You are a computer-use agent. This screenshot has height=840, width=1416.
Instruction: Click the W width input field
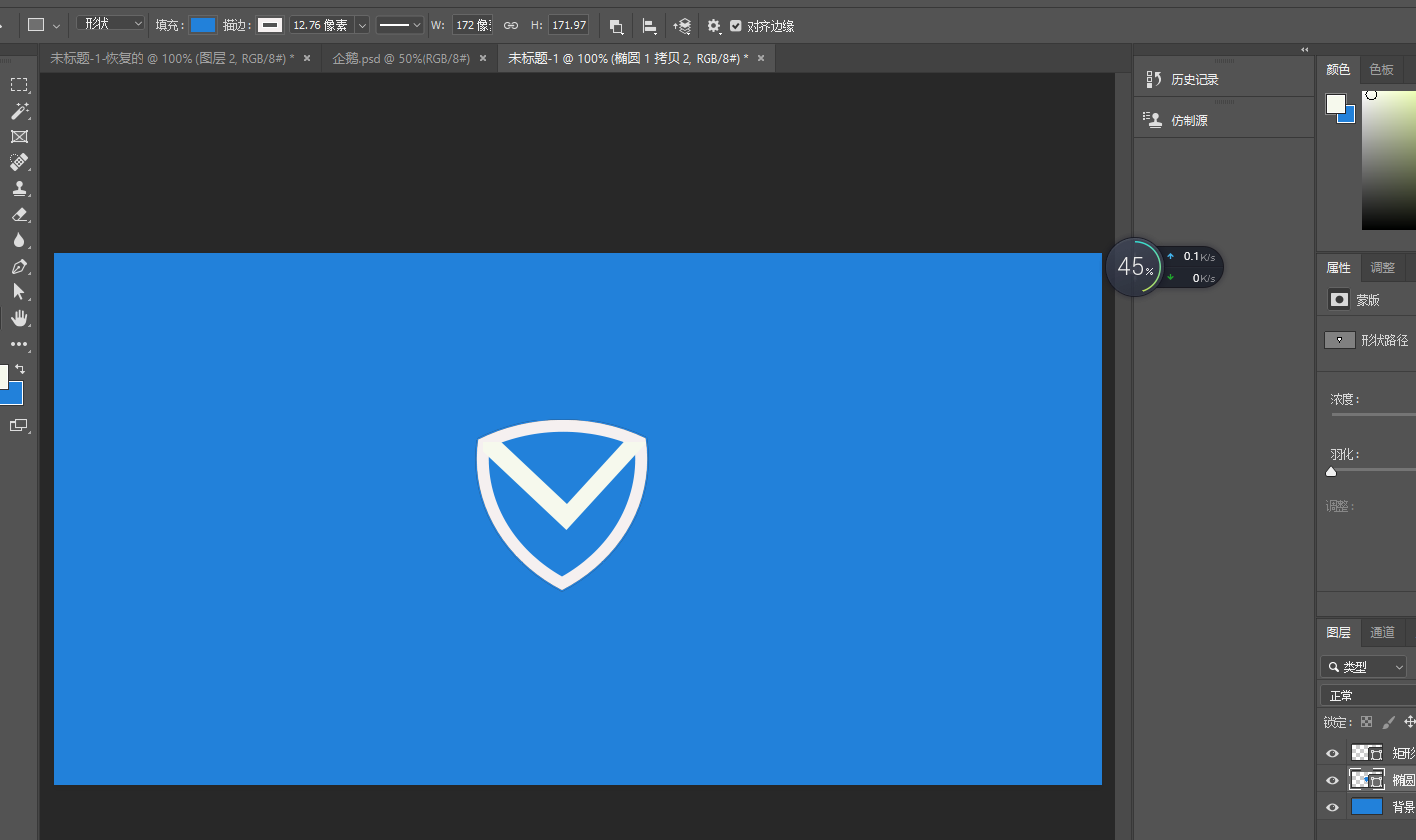point(472,25)
